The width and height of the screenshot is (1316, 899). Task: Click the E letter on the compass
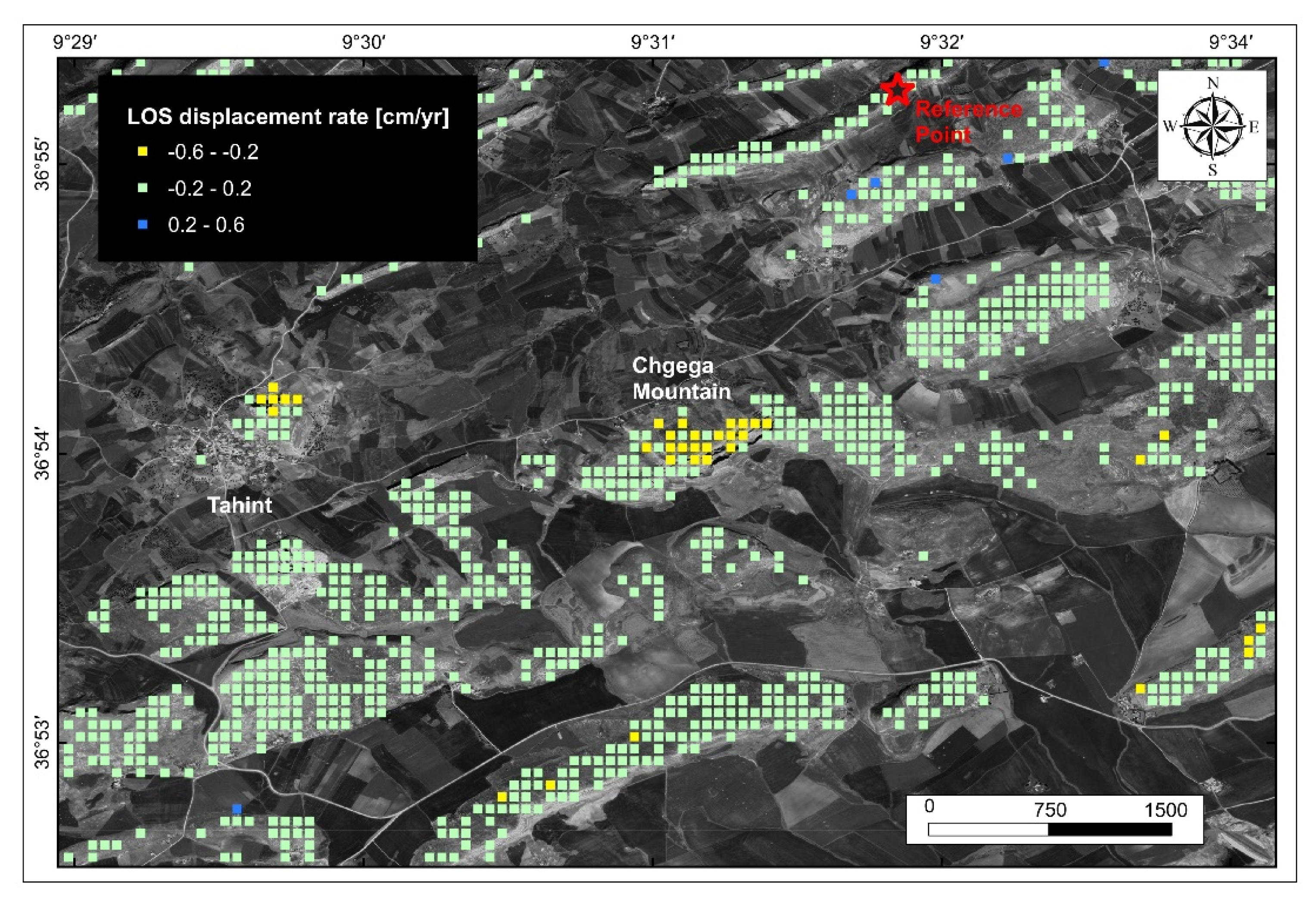point(1254,127)
